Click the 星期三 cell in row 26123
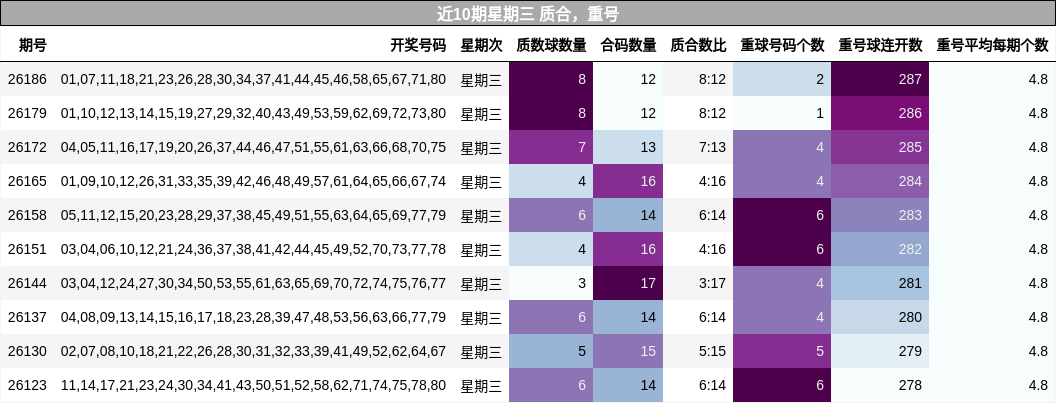Viewport: 1056px width, 403px height. point(482,385)
